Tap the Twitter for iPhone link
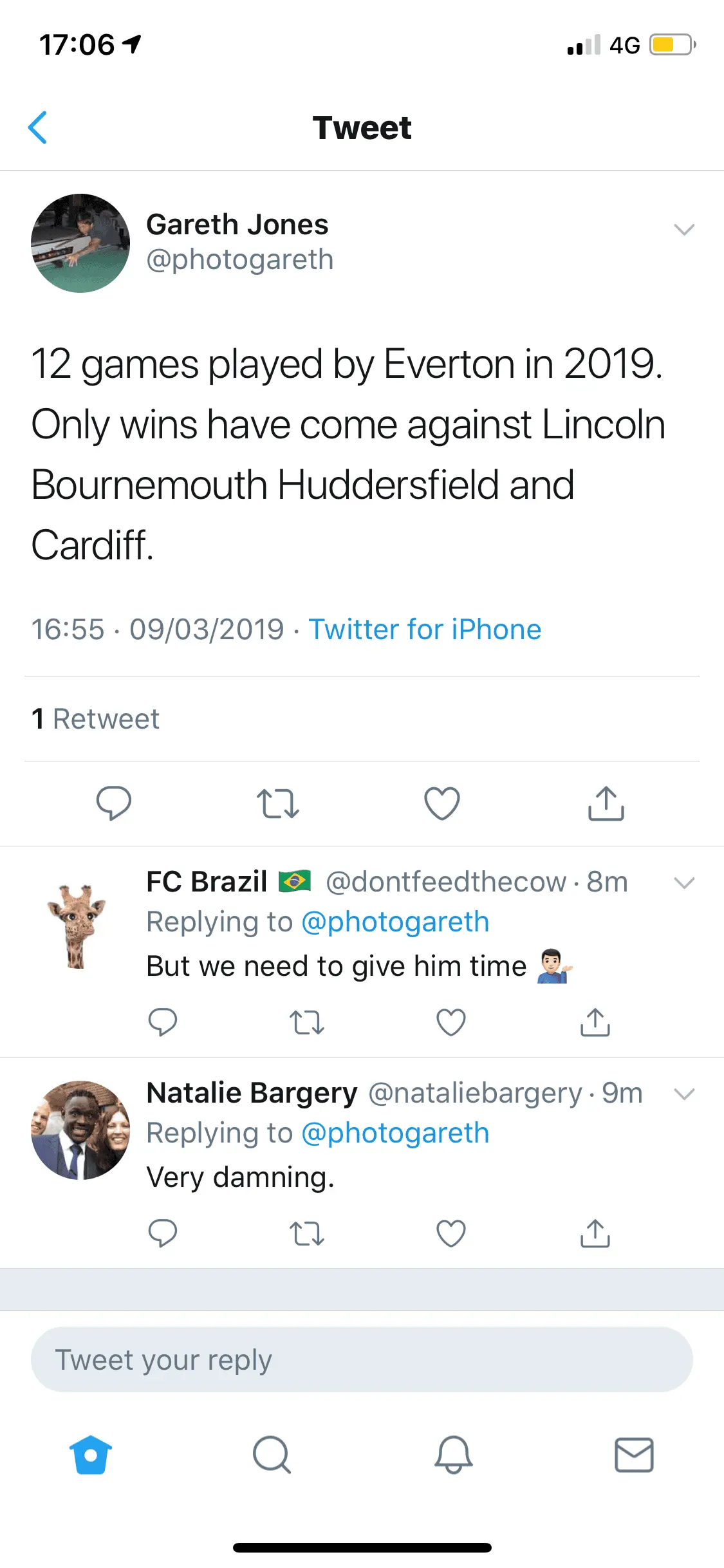 point(425,630)
